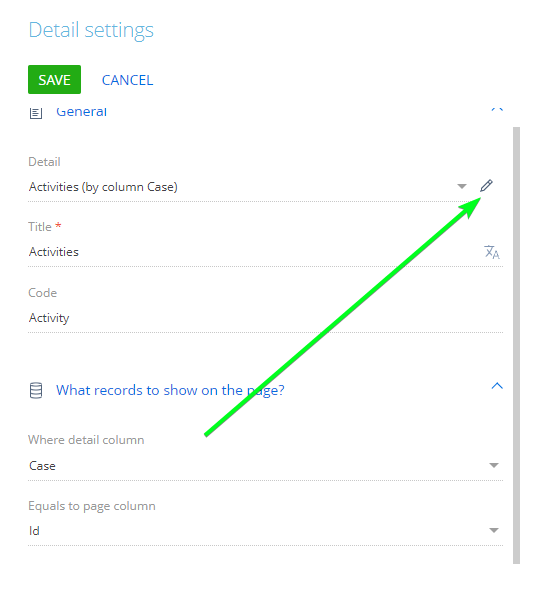Collapse the General section chevron
The width and height of the screenshot is (548, 601).
pyautogui.click(x=497, y=110)
